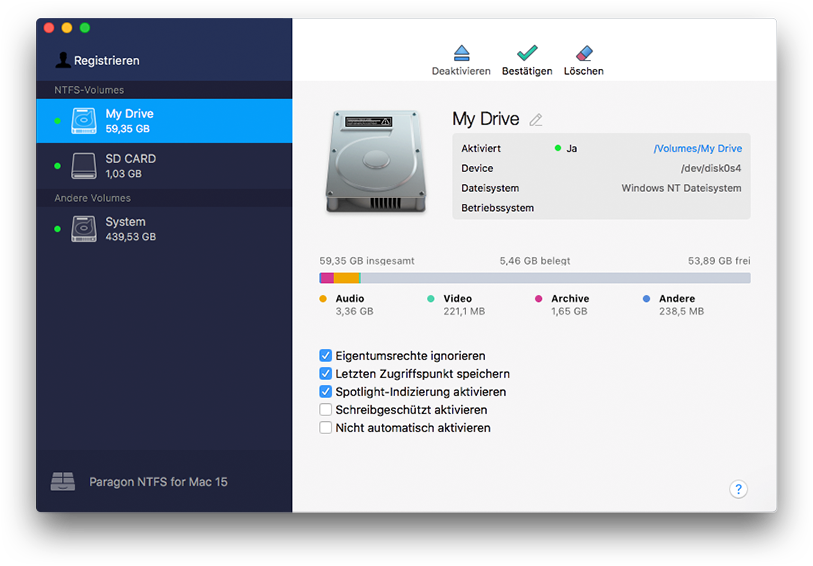Click the Video 221,1 MB value
The image size is (813, 566).
[464, 312]
